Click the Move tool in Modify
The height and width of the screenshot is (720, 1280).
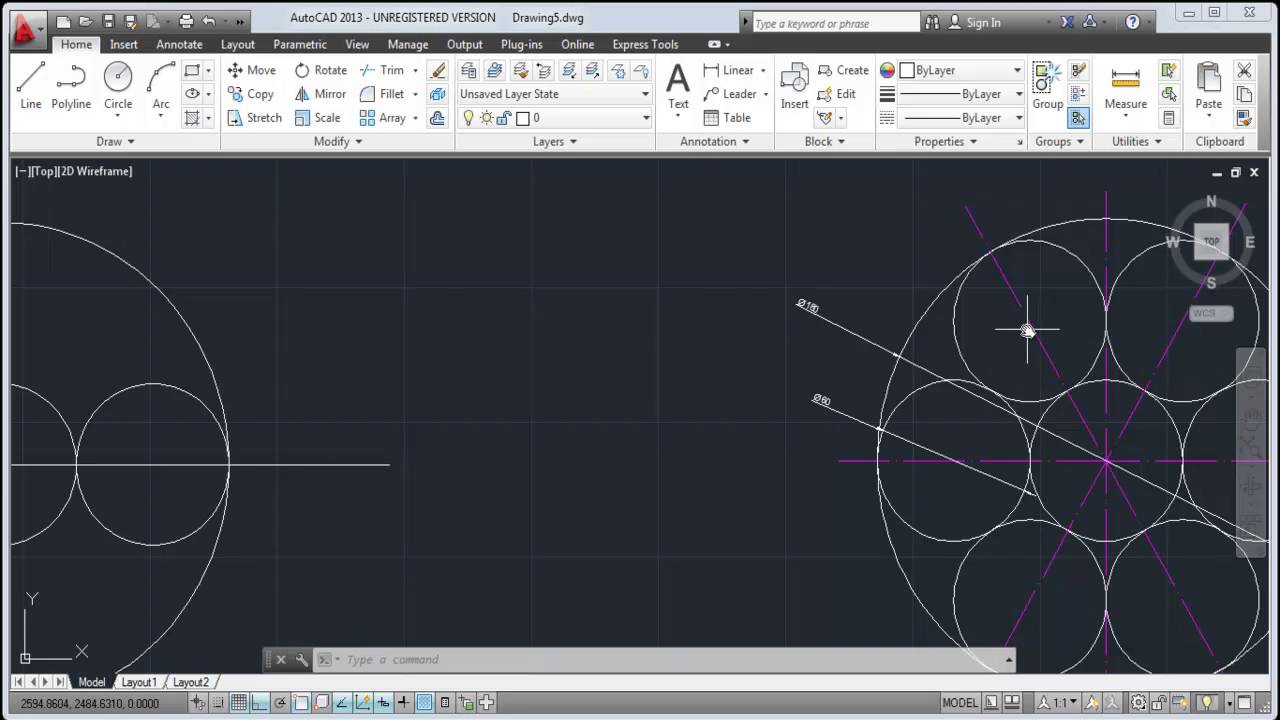point(251,70)
